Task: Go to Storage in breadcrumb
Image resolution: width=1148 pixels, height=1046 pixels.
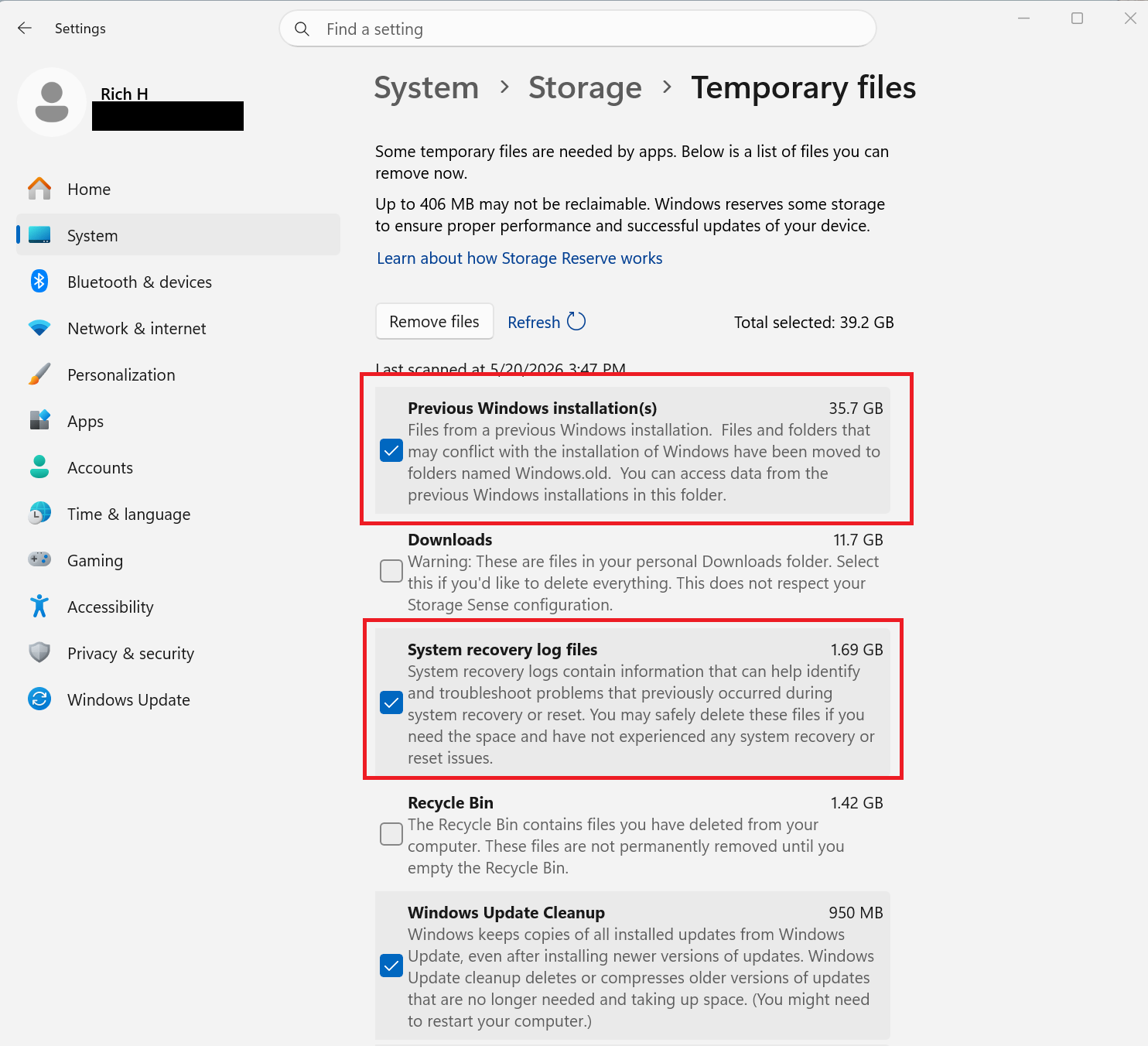Action: click(x=586, y=87)
